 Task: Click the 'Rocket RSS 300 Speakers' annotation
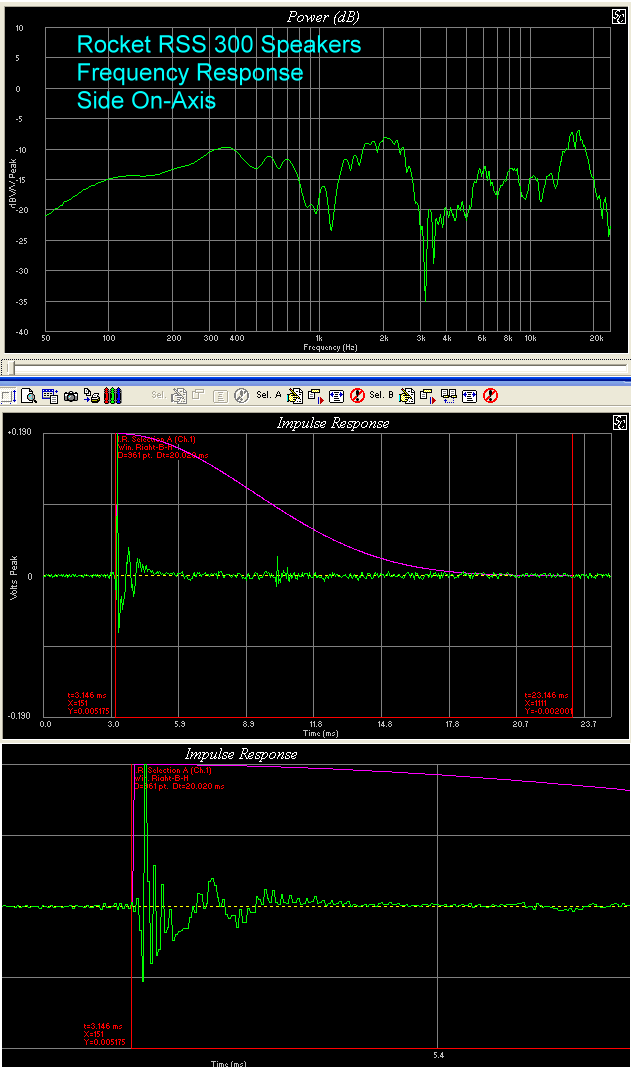coord(219,44)
